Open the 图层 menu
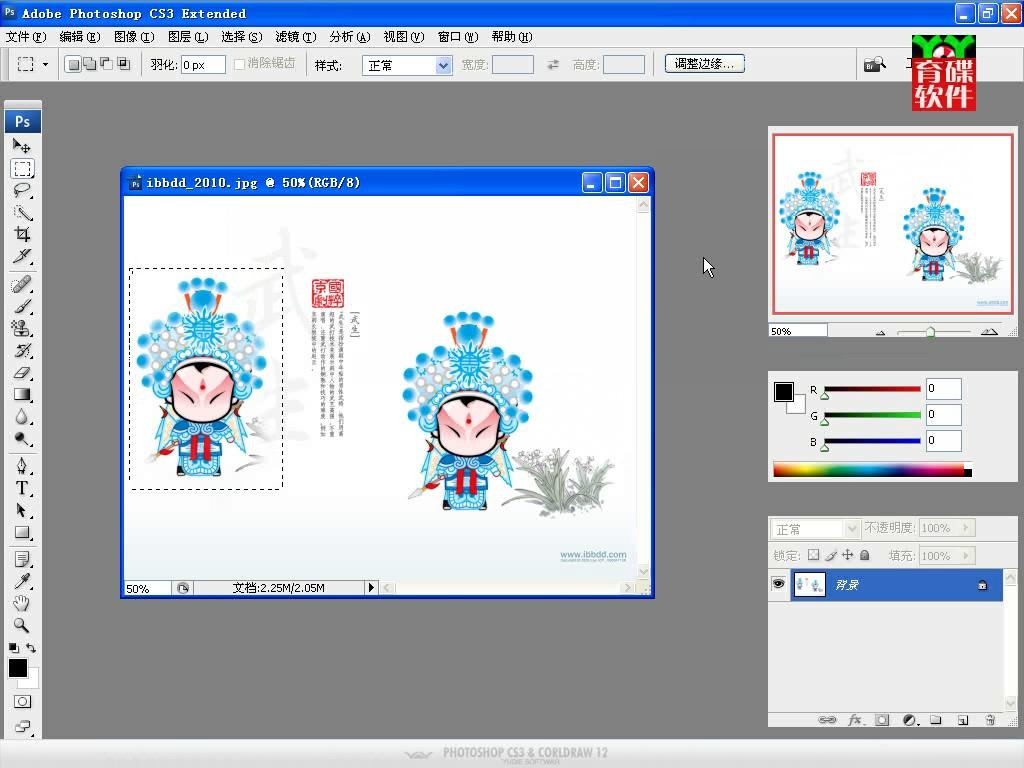The height and width of the screenshot is (768, 1024). 188,37
